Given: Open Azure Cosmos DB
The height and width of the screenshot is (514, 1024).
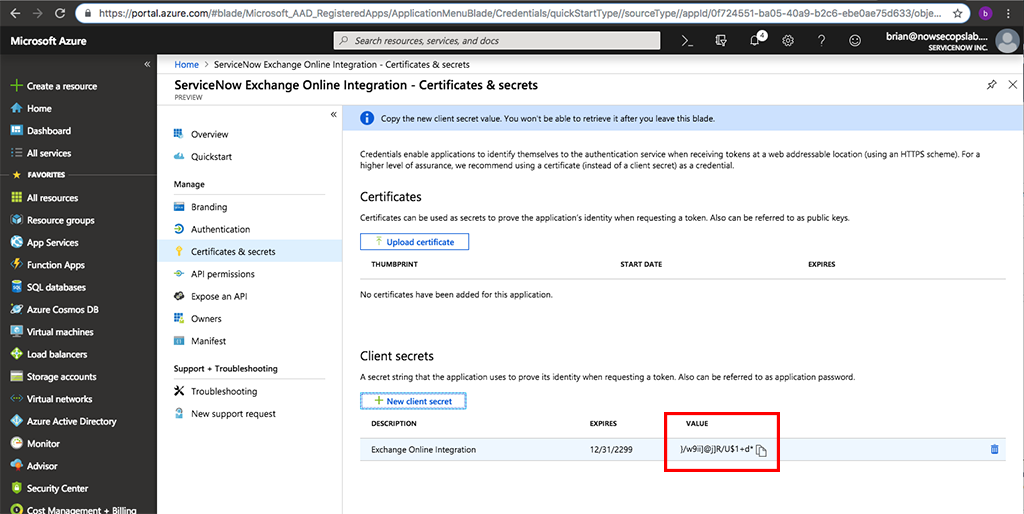Looking at the screenshot, I should tap(55, 310).
